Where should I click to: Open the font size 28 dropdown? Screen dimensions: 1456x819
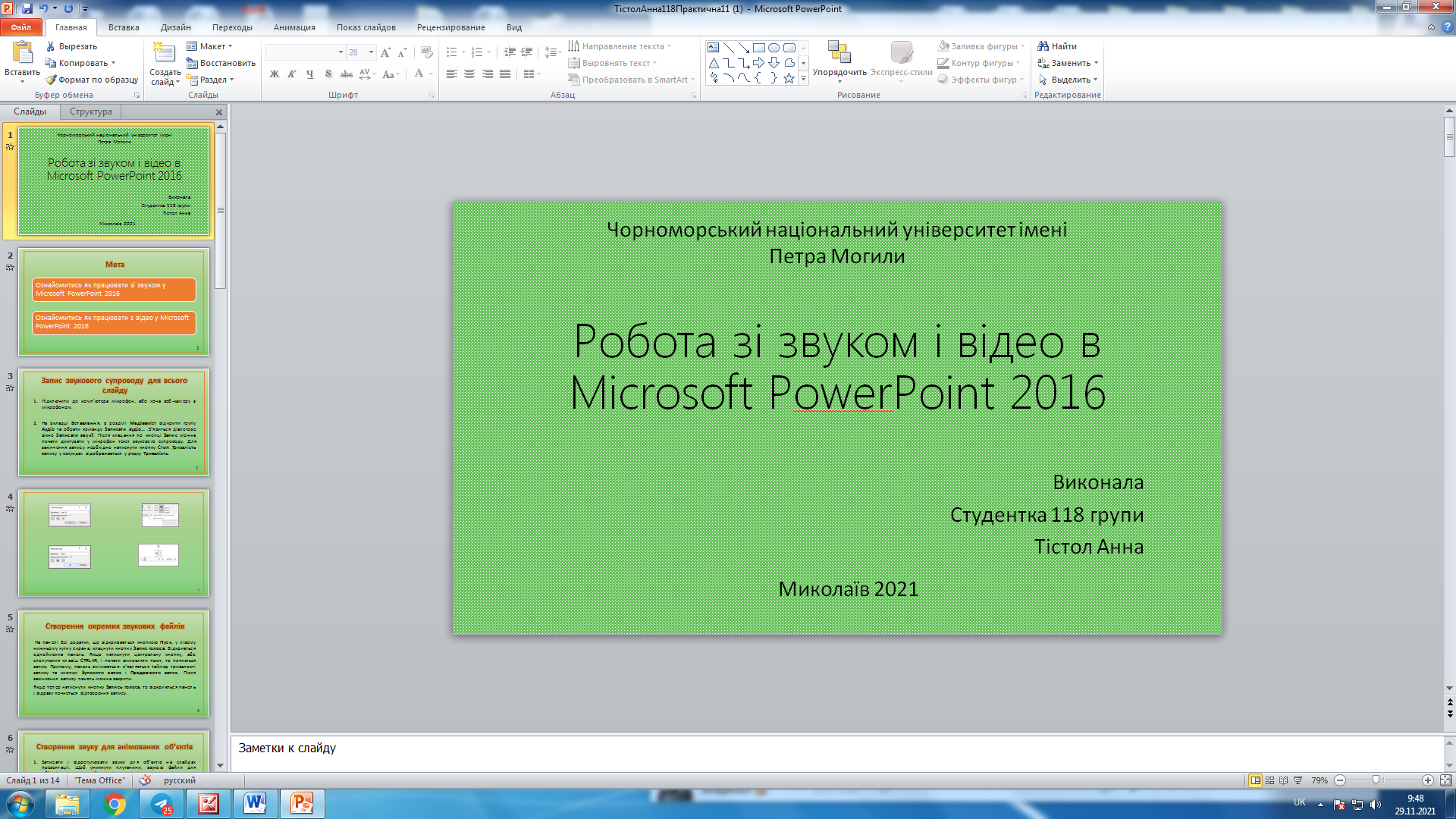pos(371,52)
